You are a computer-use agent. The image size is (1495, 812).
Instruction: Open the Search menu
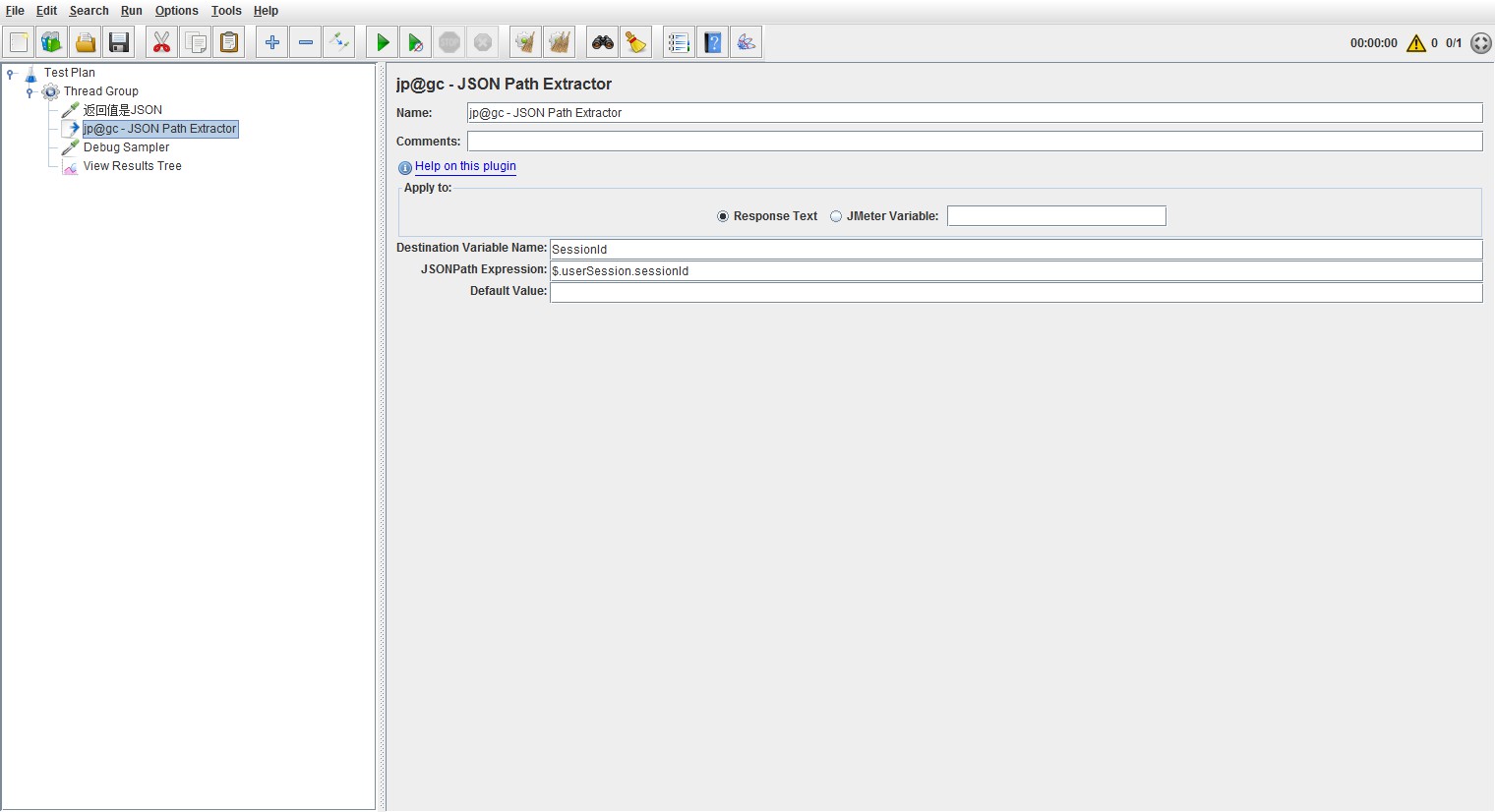pos(89,11)
